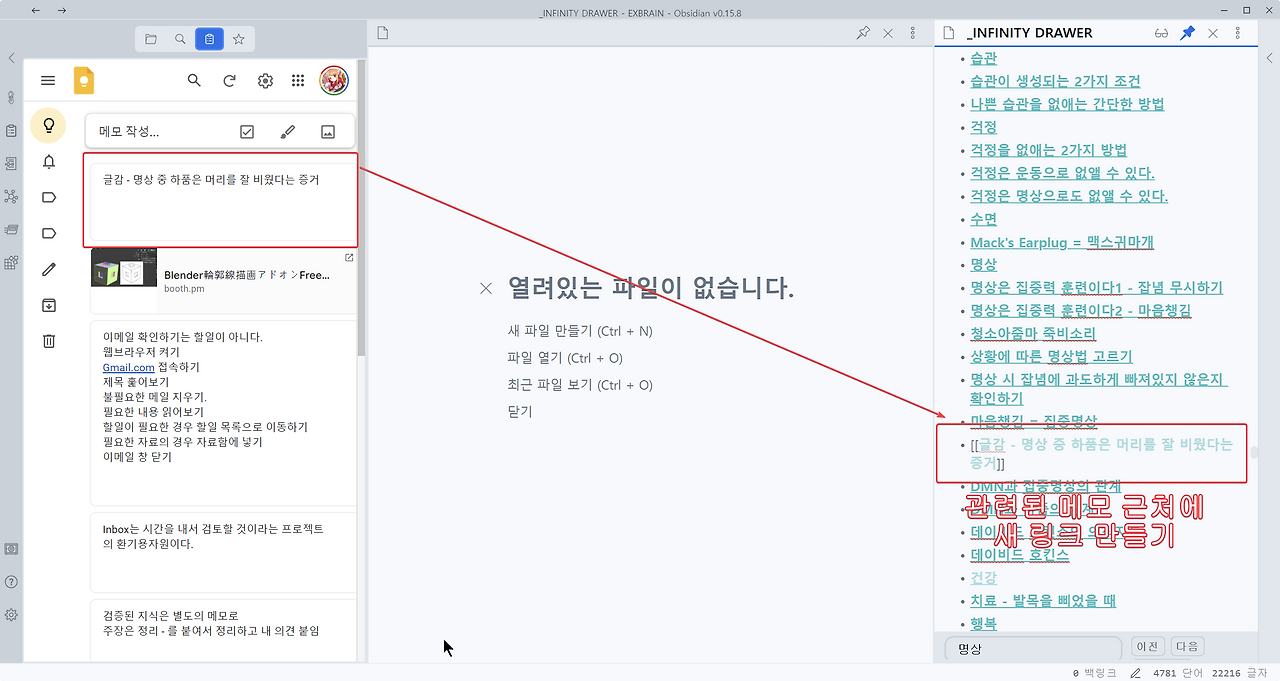This screenshot has height=681, width=1280.
Task: Search notes in Google Keep
Action: click(194, 81)
